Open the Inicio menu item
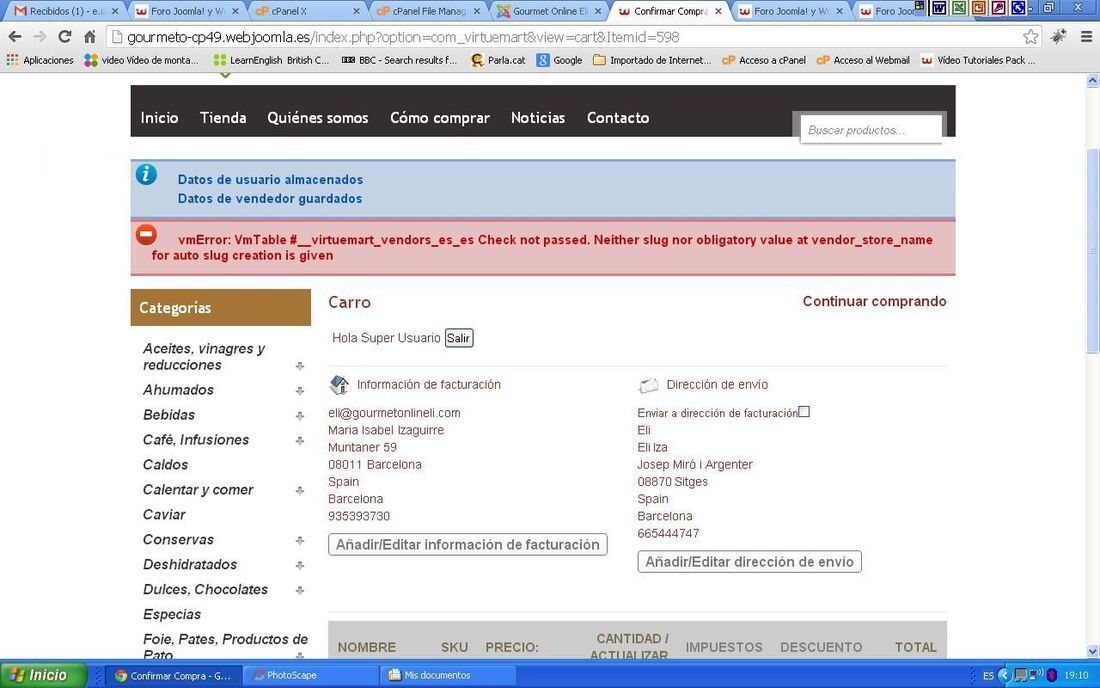The image size is (1100, 688). (x=159, y=118)
